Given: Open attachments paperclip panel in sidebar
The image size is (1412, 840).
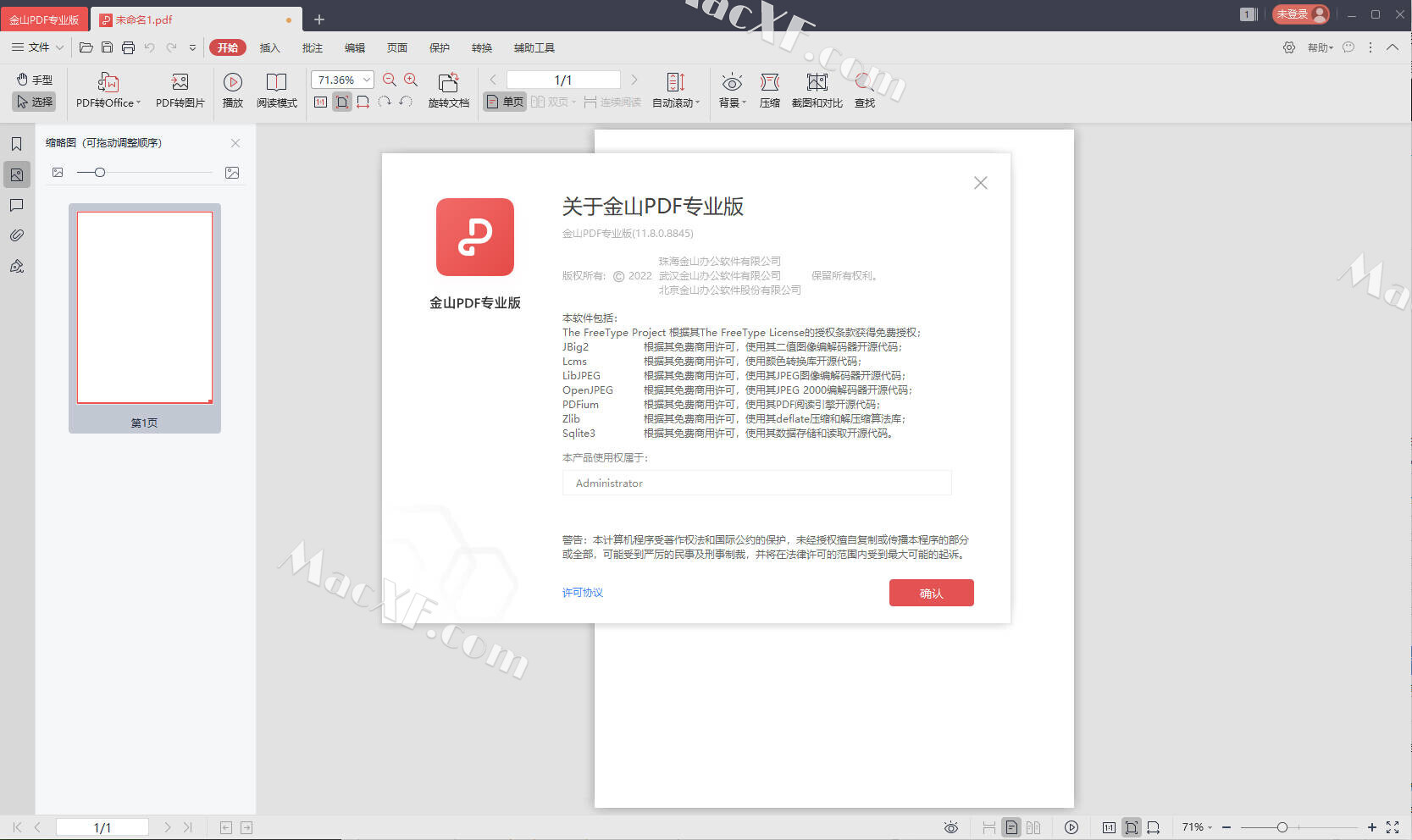Looking at the screenshot, I should [16, 235].
